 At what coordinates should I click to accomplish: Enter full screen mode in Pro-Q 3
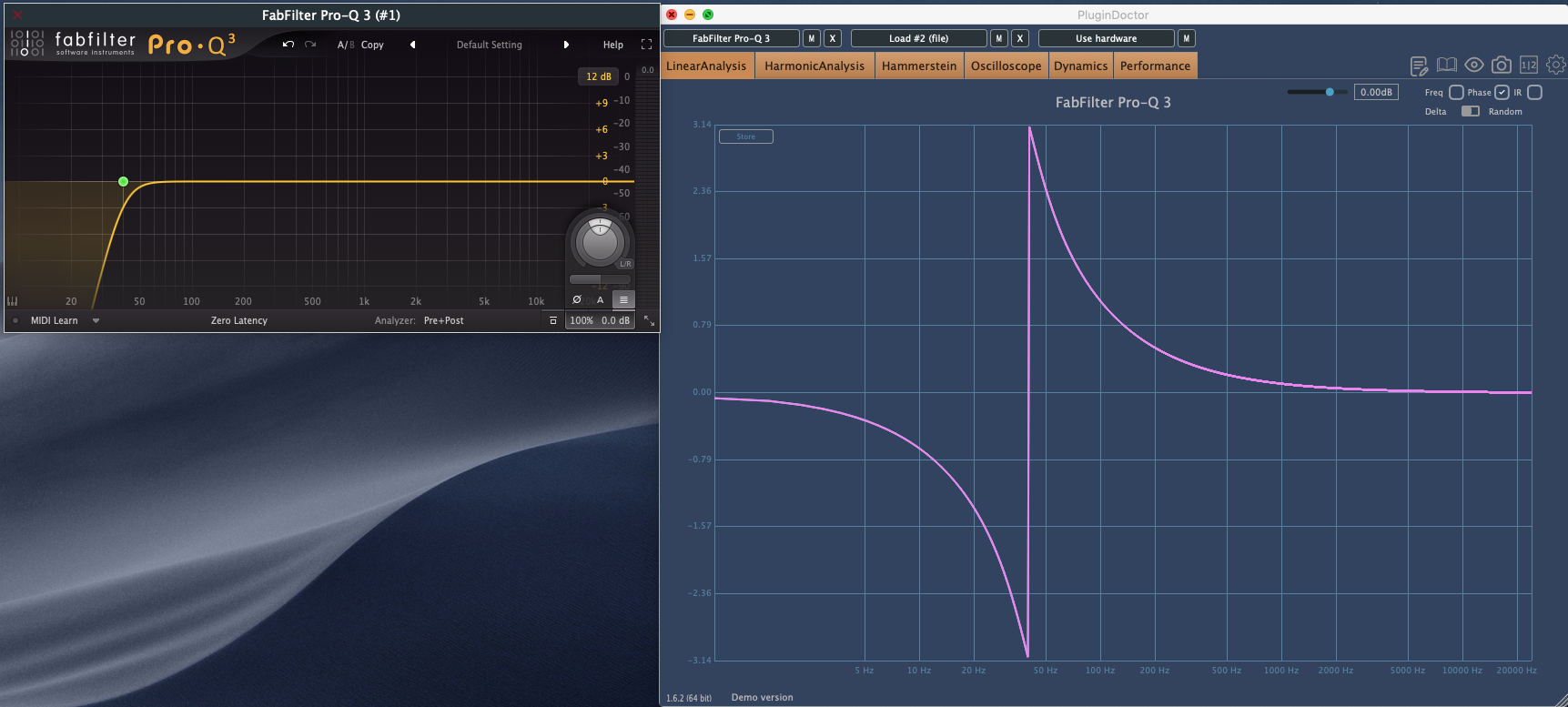646,45
